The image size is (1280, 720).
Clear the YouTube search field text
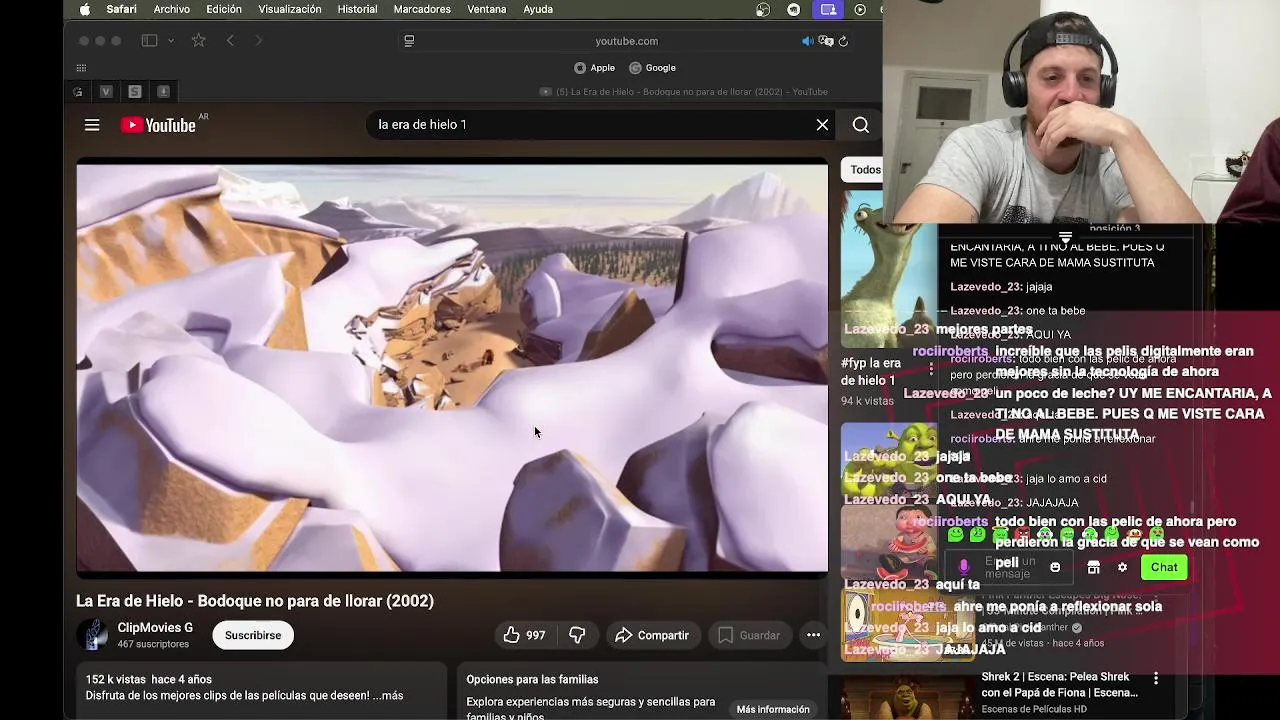[822, 125]
